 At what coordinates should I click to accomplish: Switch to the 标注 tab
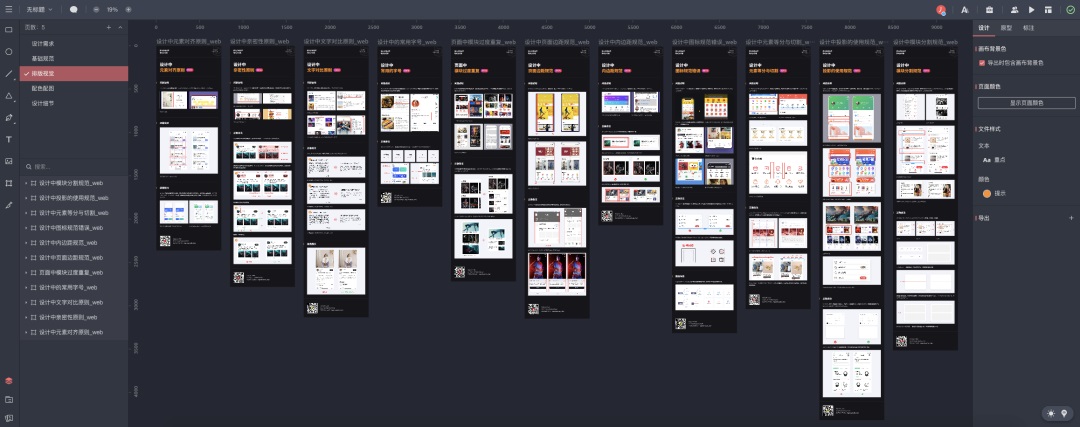[x=1028, y=28]
